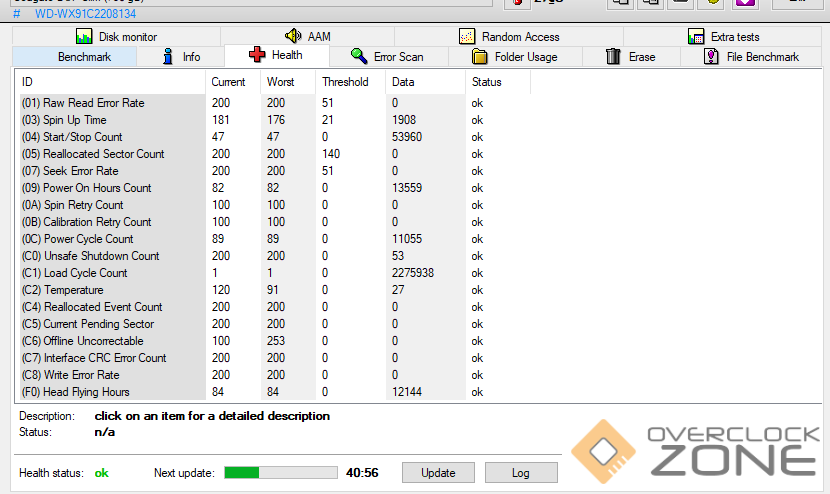Click the Load Cycle Count entry
Image resolution: width=830 pixels, height=494 pixels.
pos(84,273)
